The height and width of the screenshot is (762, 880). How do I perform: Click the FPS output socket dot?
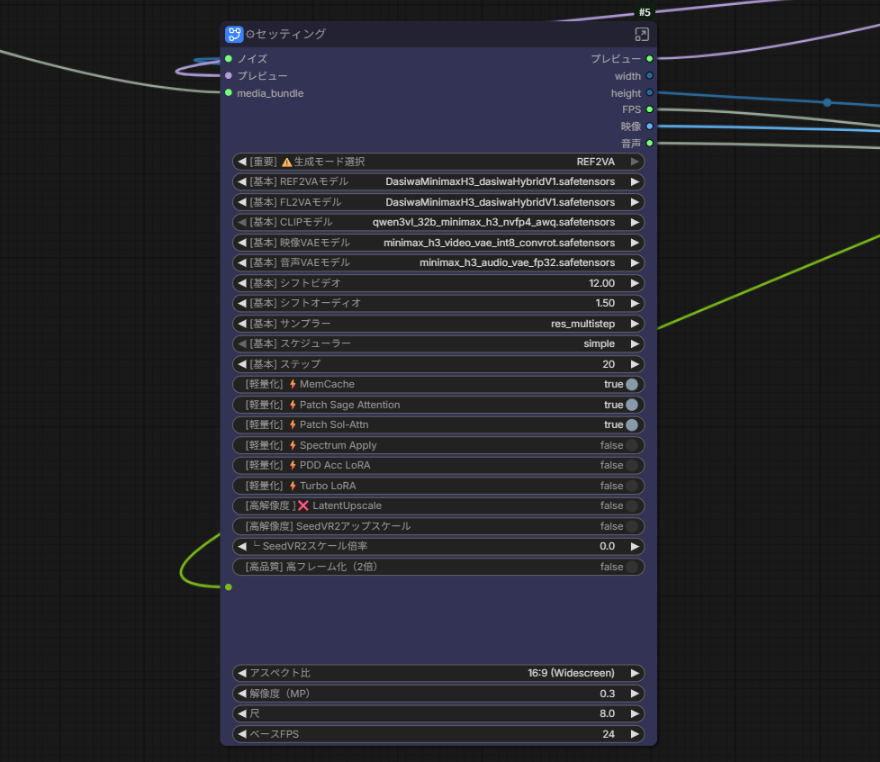(649, 109)
